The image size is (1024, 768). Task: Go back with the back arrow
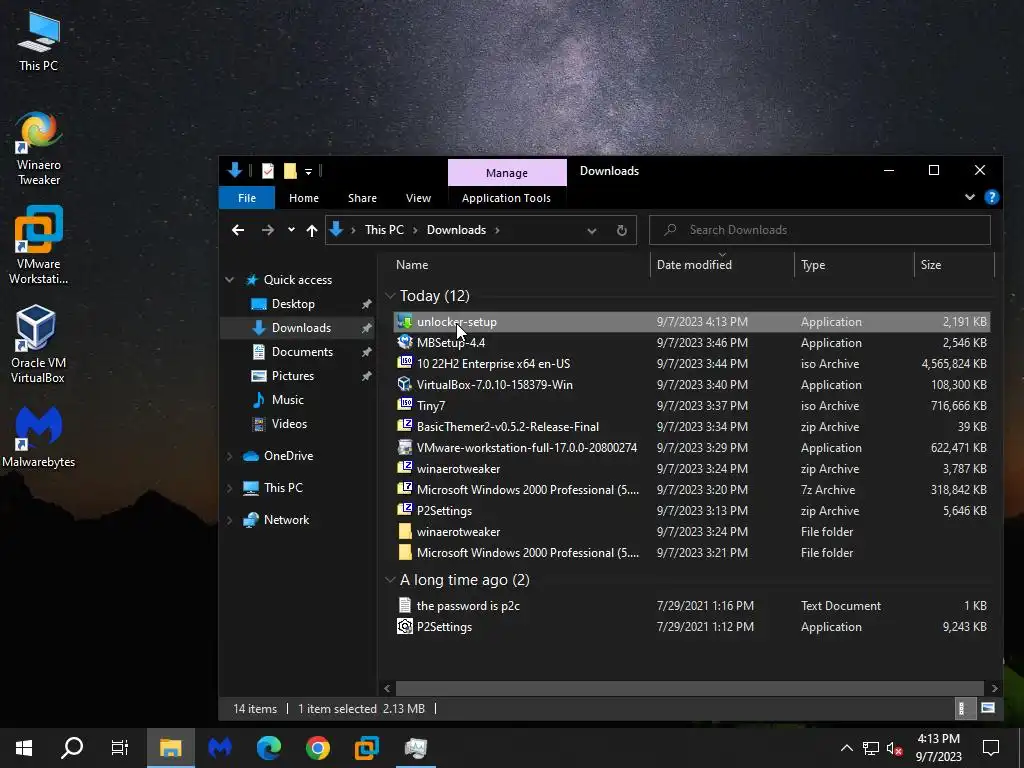tap(238, 230)
